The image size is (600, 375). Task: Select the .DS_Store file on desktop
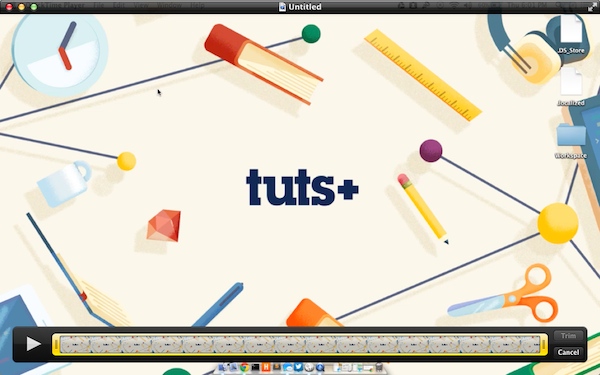tap(571, 34)
